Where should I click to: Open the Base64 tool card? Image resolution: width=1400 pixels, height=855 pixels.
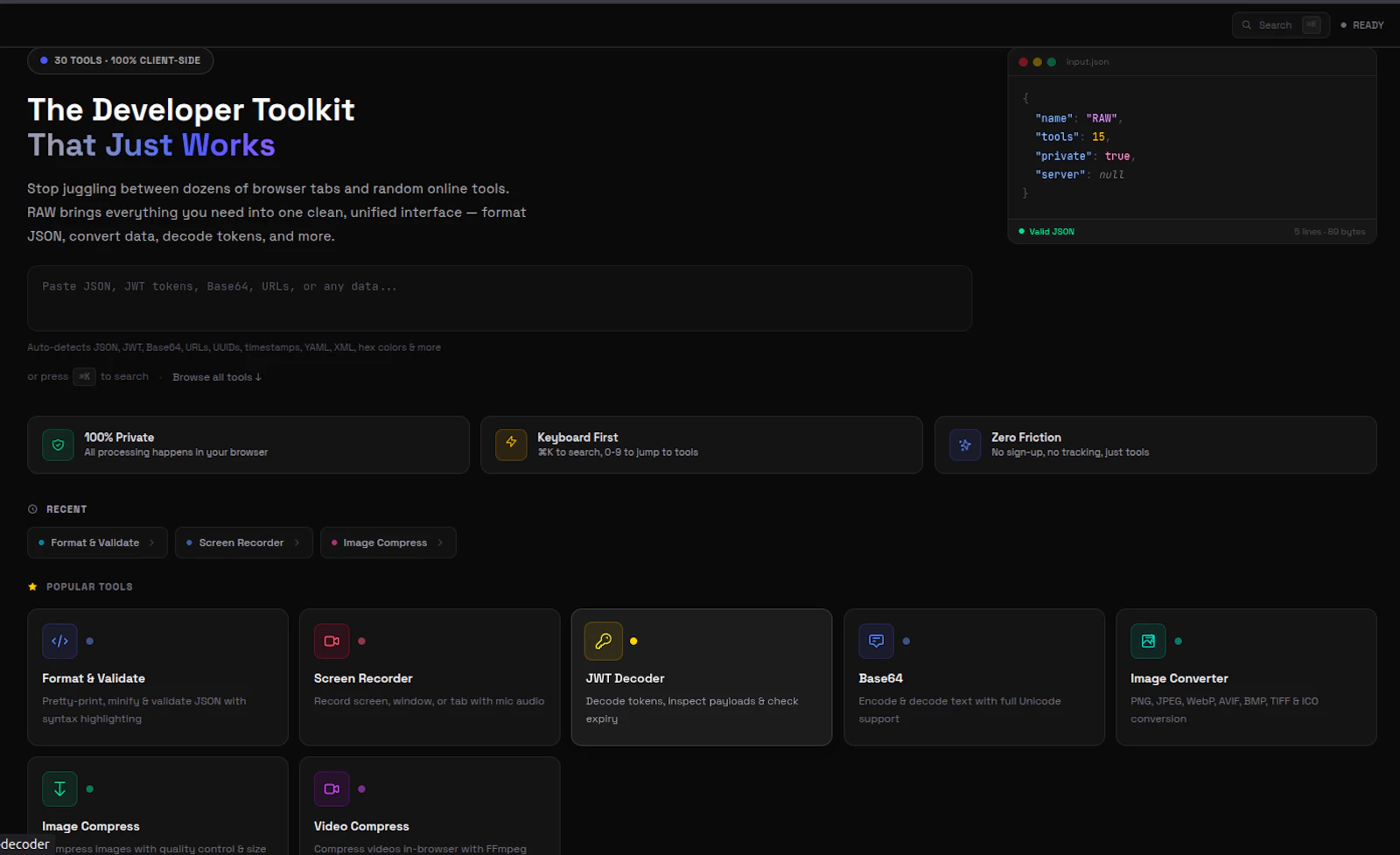[x=974, y=677]
